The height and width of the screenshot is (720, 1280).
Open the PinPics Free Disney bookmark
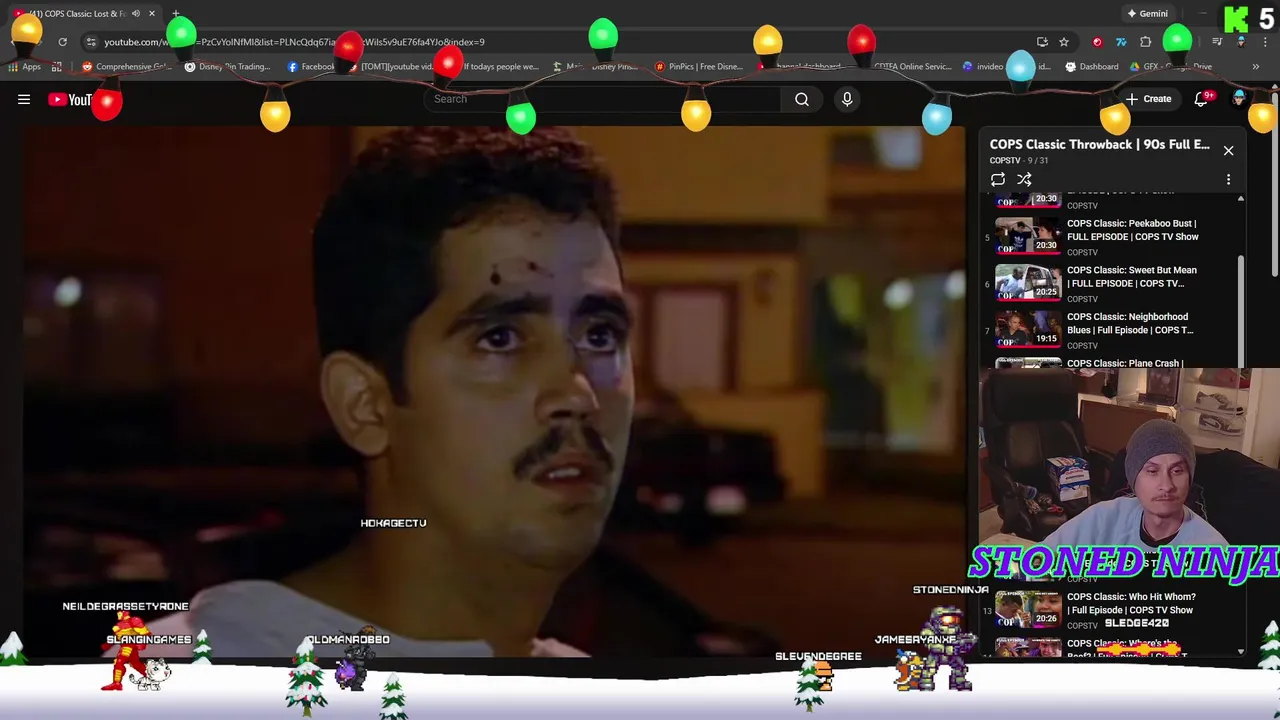[697, 67]
